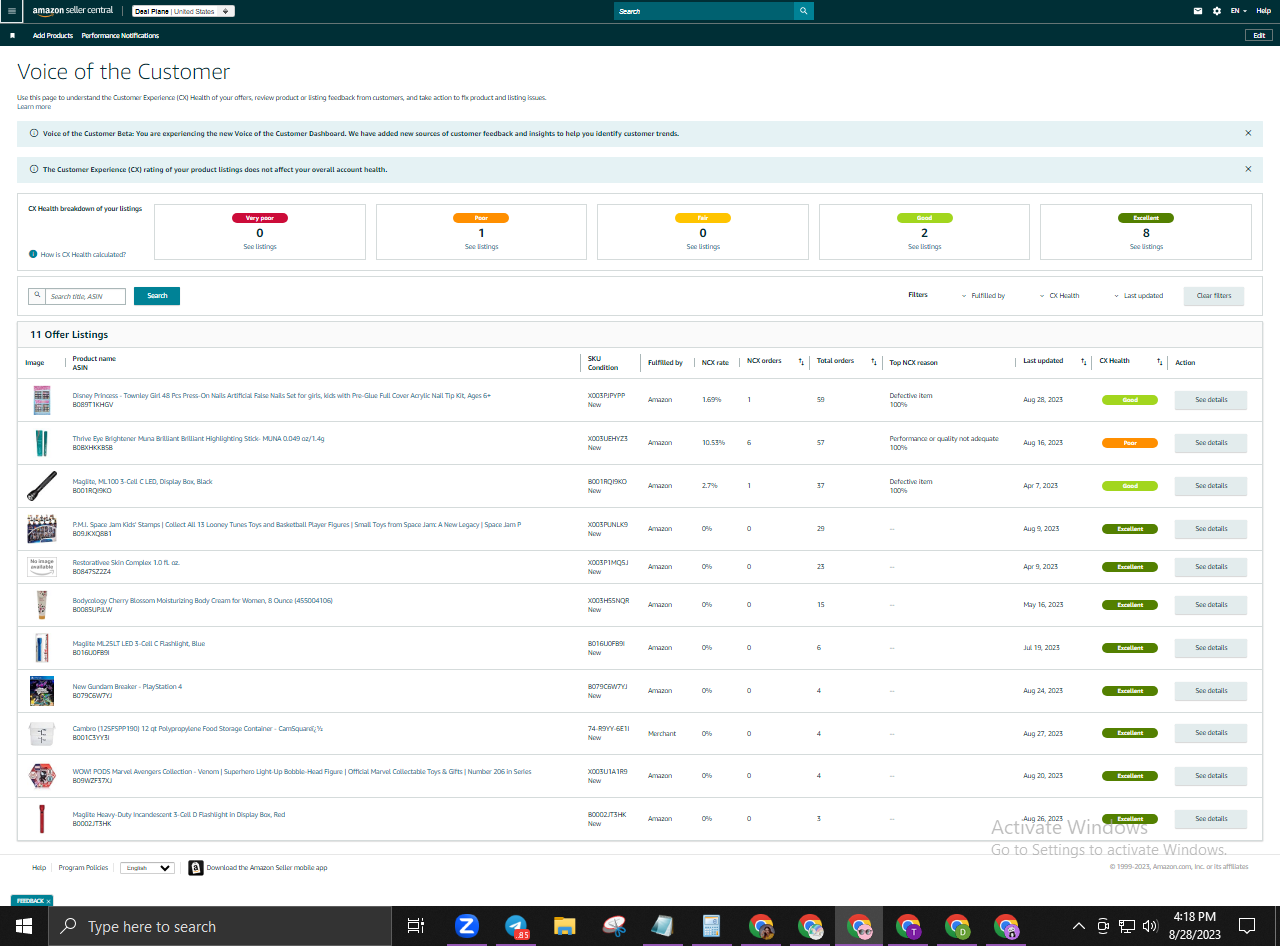The height and width of the screenshot is (946, 1280).
Task: Click the search magnifier button in header
Action: [x=804, y=11]
